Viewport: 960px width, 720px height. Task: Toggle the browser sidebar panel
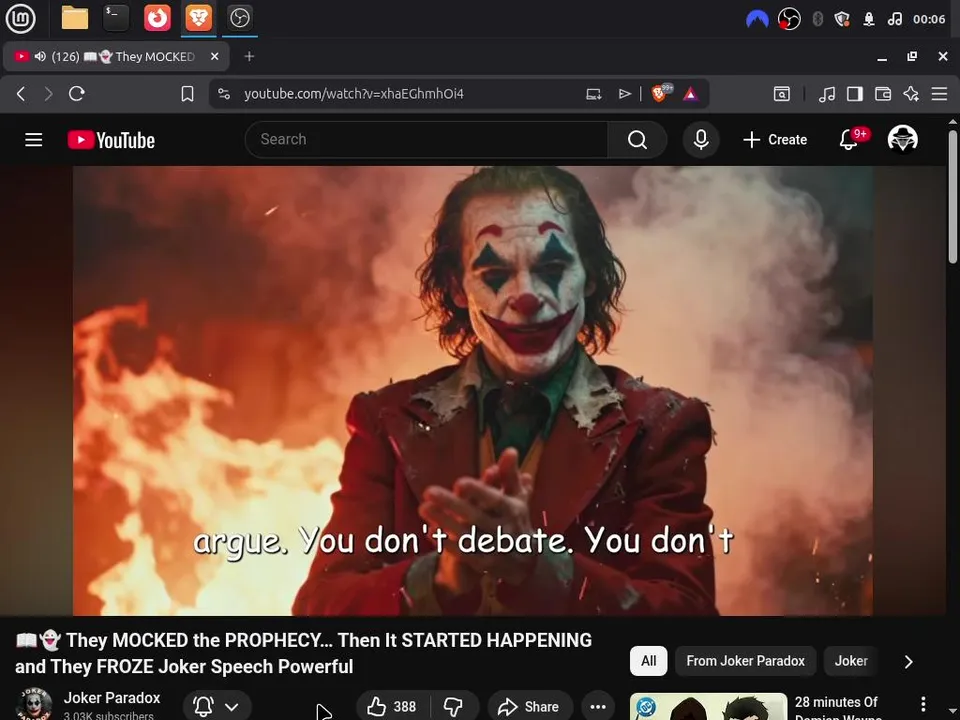pos(855,94)
